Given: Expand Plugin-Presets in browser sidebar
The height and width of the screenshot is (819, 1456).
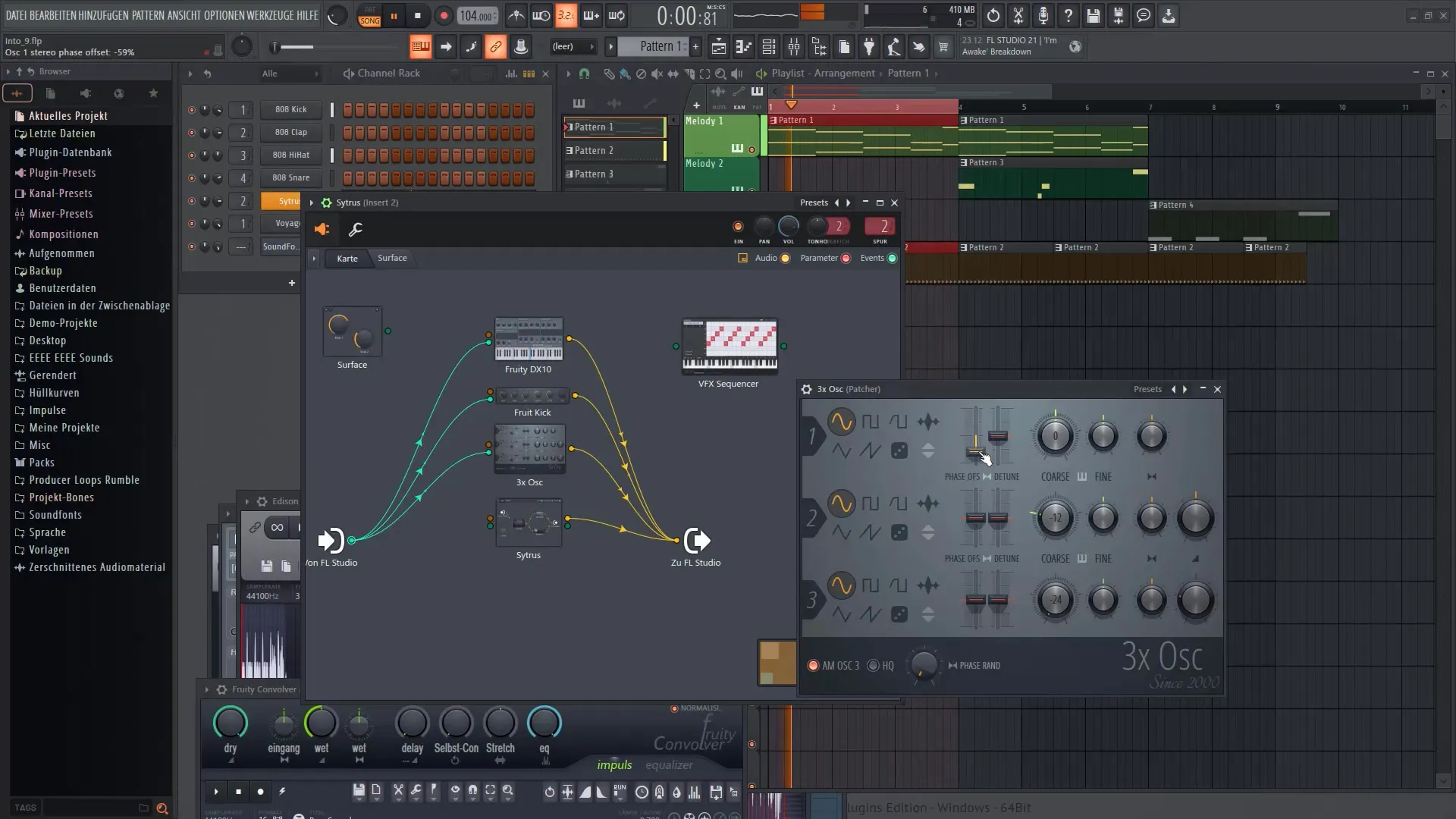Looking at the screenshot, I should pos(62,172).
